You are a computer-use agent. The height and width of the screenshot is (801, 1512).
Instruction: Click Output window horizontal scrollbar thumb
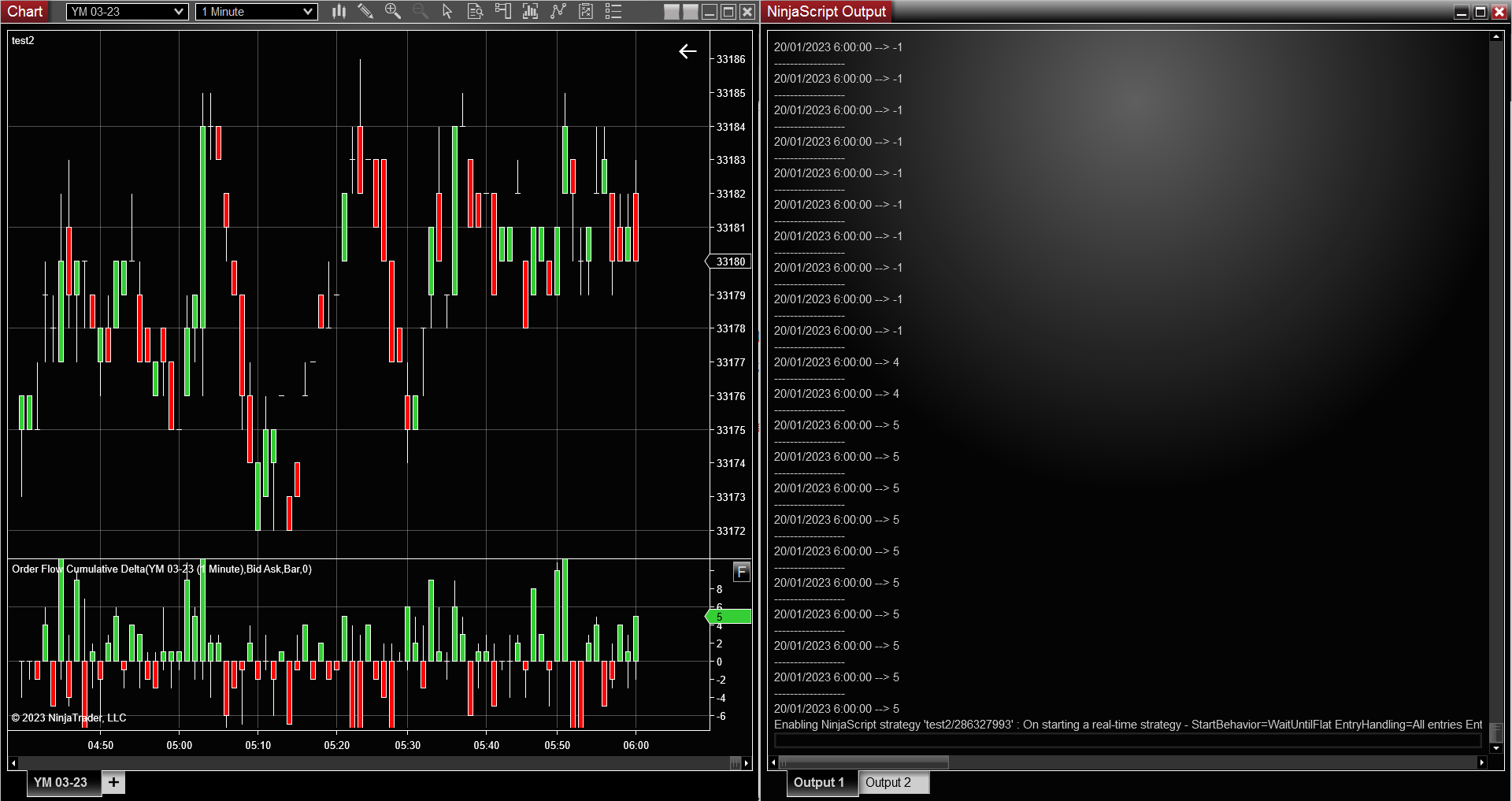(x=864, y=762)
